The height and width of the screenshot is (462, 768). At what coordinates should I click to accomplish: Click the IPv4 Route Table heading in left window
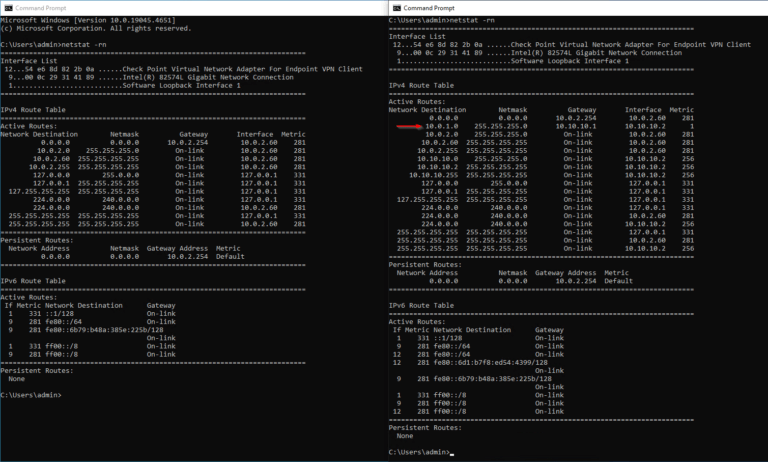pyautogui.click(x=35, y=111)
